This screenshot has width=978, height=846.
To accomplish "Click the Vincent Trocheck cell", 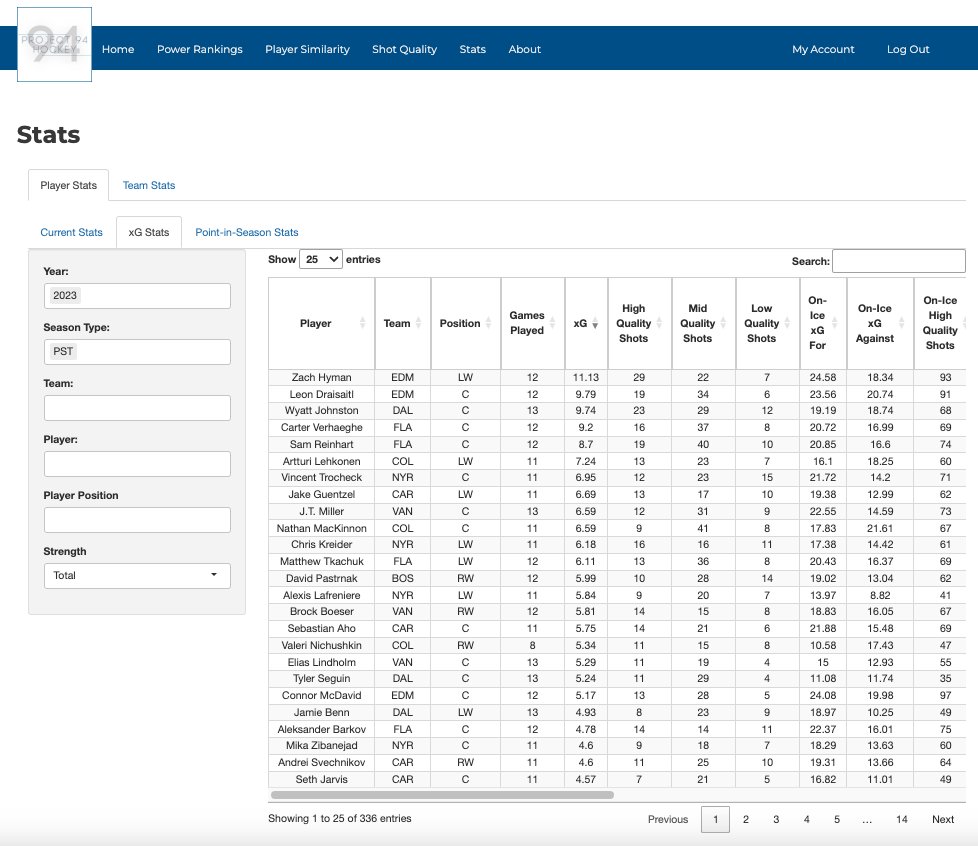I will pyautogui.click(x=321, y=477).
